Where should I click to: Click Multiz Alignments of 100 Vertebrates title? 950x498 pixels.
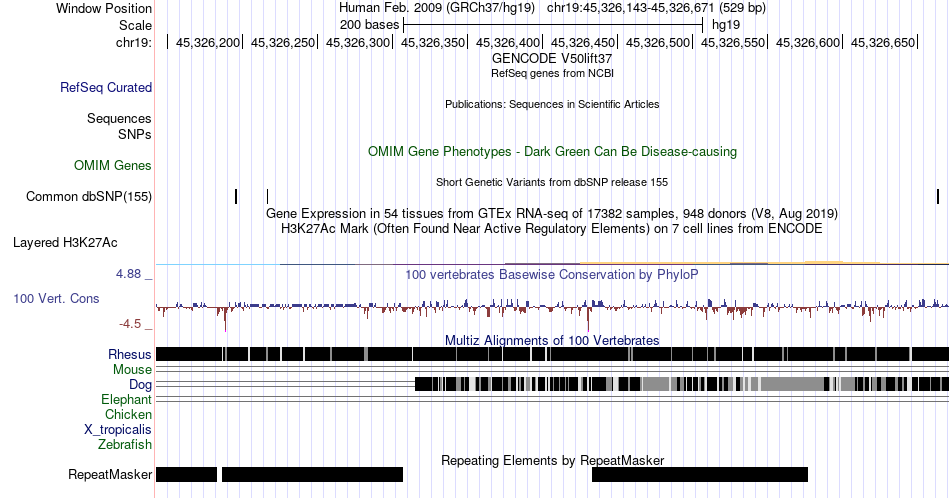[x=552, y=340]
